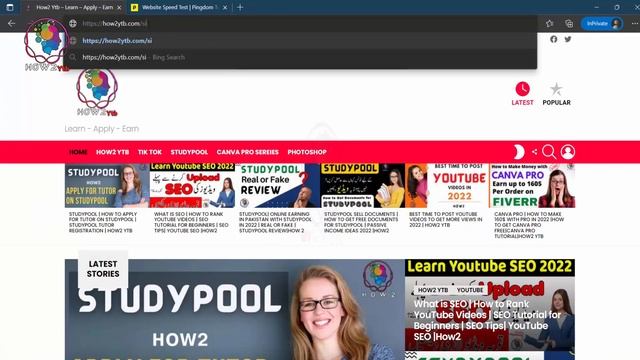
Task: Close the How2 Ytb tab
Action: pyautogui.click(x=119, y=7)
